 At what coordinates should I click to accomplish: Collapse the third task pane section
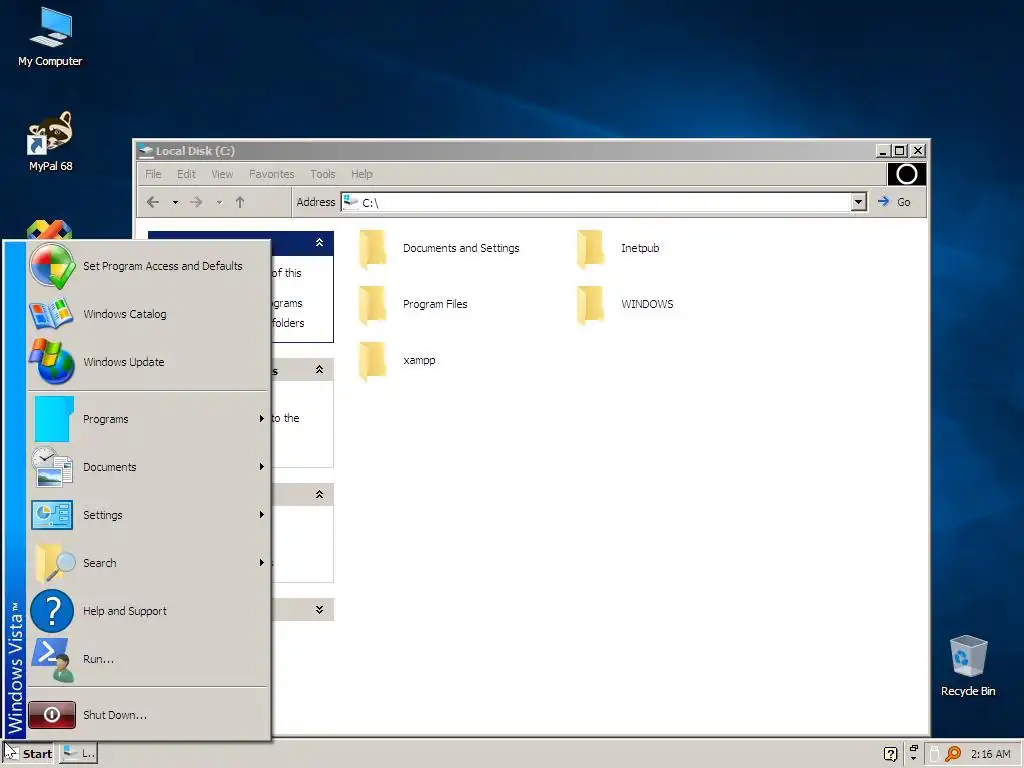pos(319,494)
